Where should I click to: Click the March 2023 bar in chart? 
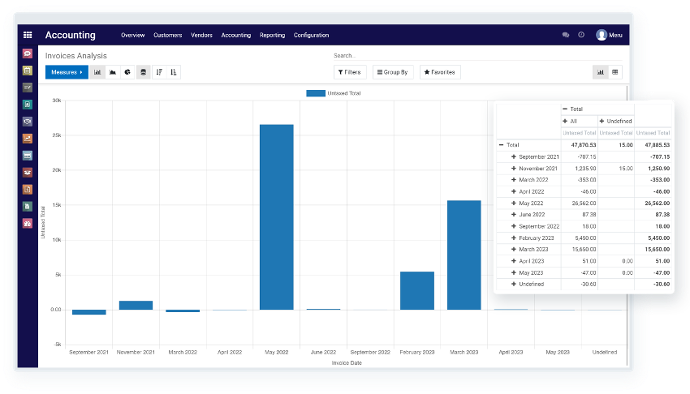[x=464, y=255]
